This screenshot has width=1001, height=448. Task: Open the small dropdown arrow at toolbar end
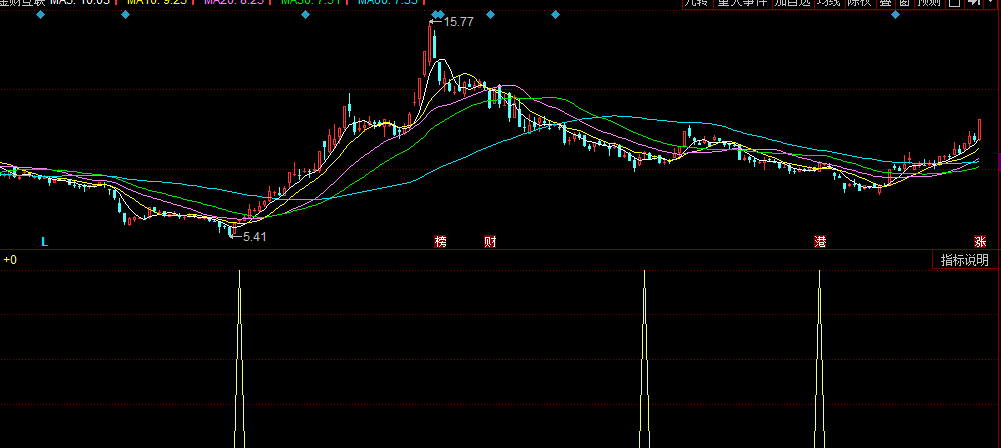(992, 4)
